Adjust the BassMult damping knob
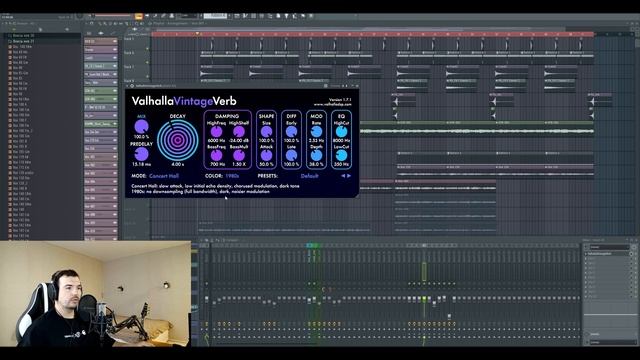 239,155
